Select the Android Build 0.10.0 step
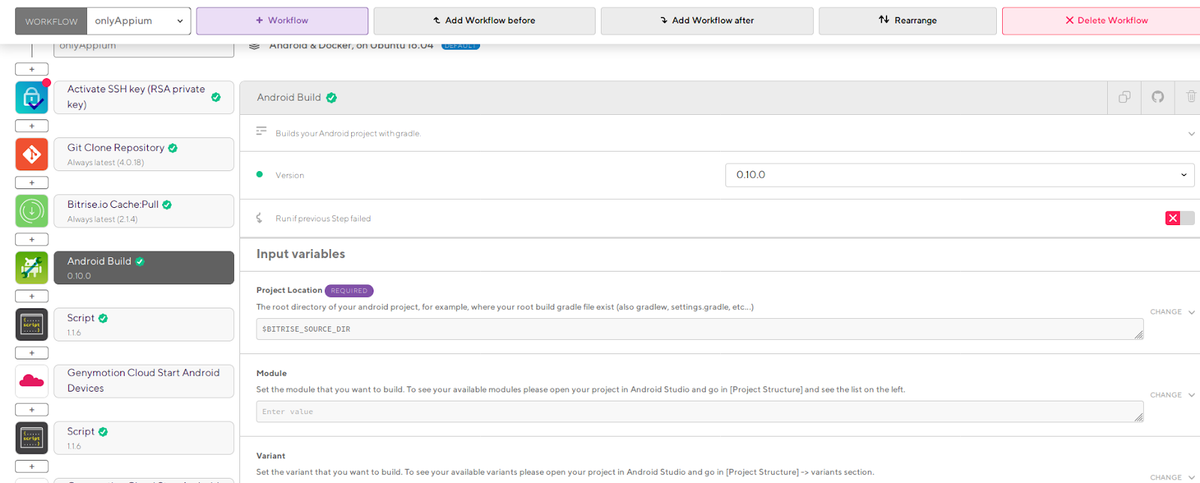The image size is (1200, 483). tap(144, 268)
